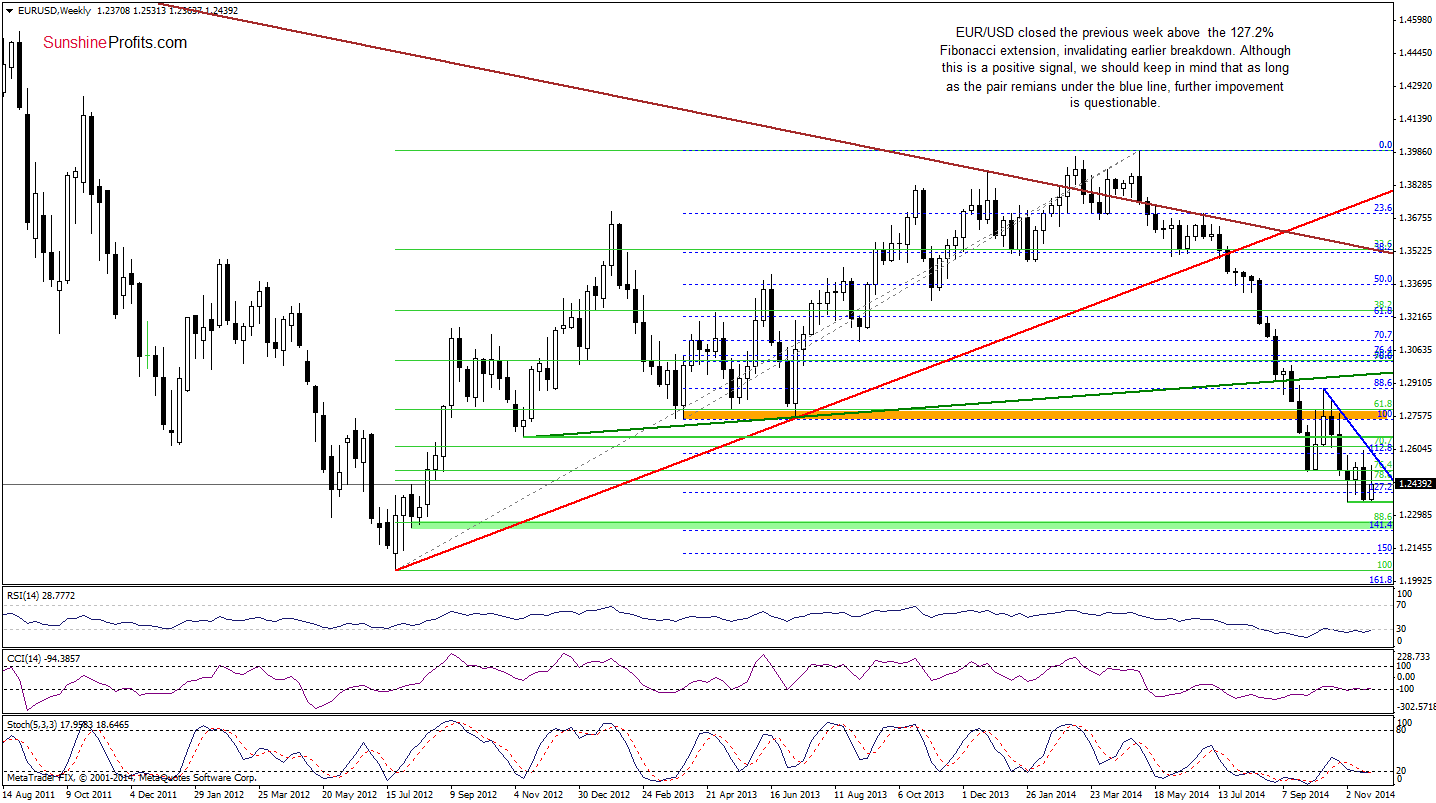This screenshot has width=1436, height=803.
Task: Click the 4 Dec 2011 date label
Action: pyautogui.click(x=153, y=794)
